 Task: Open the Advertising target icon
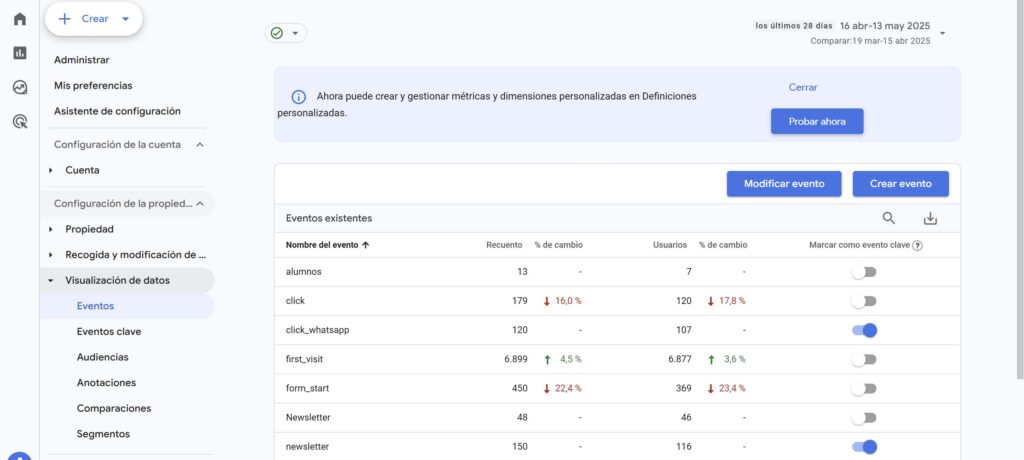click(x=19, y=122)
